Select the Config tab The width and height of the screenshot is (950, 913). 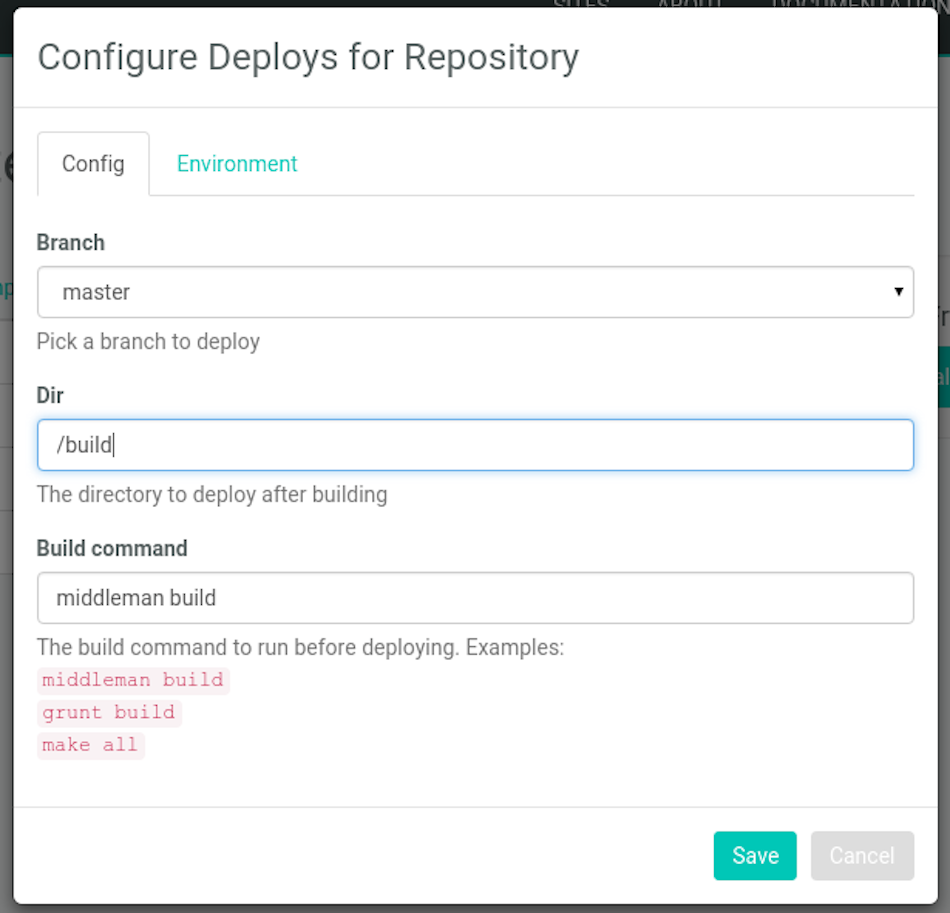coord(93,164)
